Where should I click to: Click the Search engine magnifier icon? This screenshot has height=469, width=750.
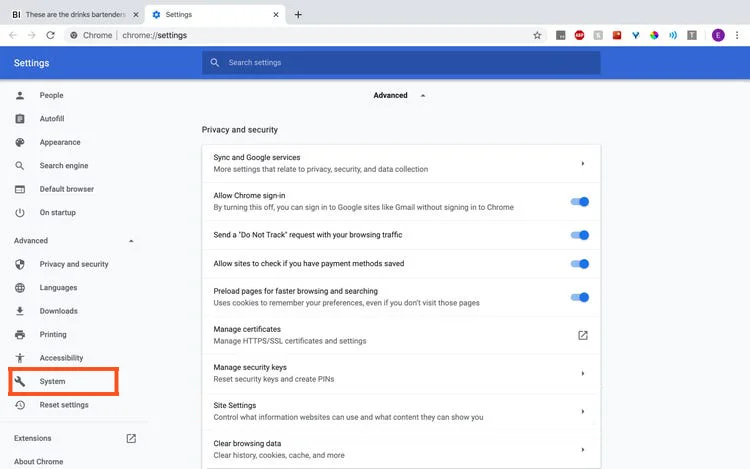point(20,165)
